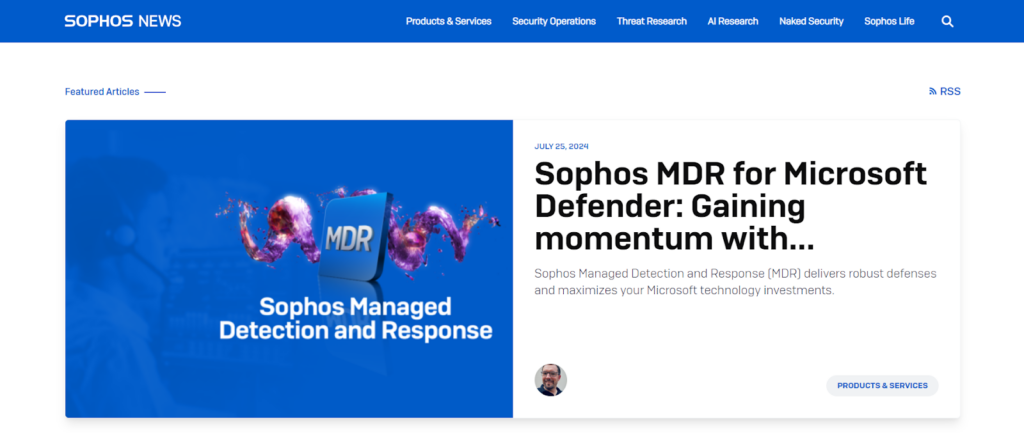Screen dimensions: 1024x433
Task: Select Security Operations in navigation
Action: pyautogui.click(x=554, y=22)
